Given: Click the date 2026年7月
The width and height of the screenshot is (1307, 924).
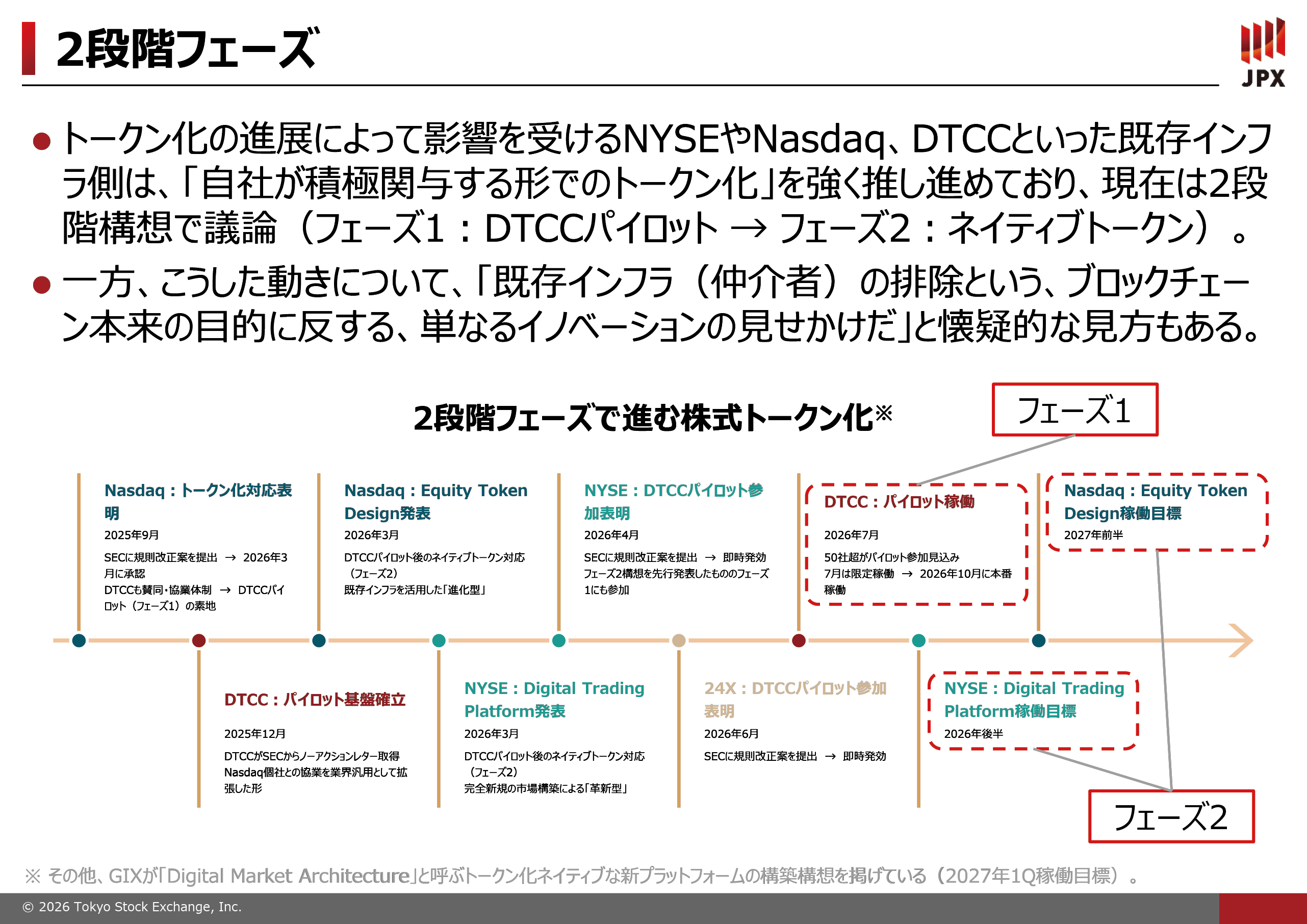Looking at the screenshot, I should [852, 535].
